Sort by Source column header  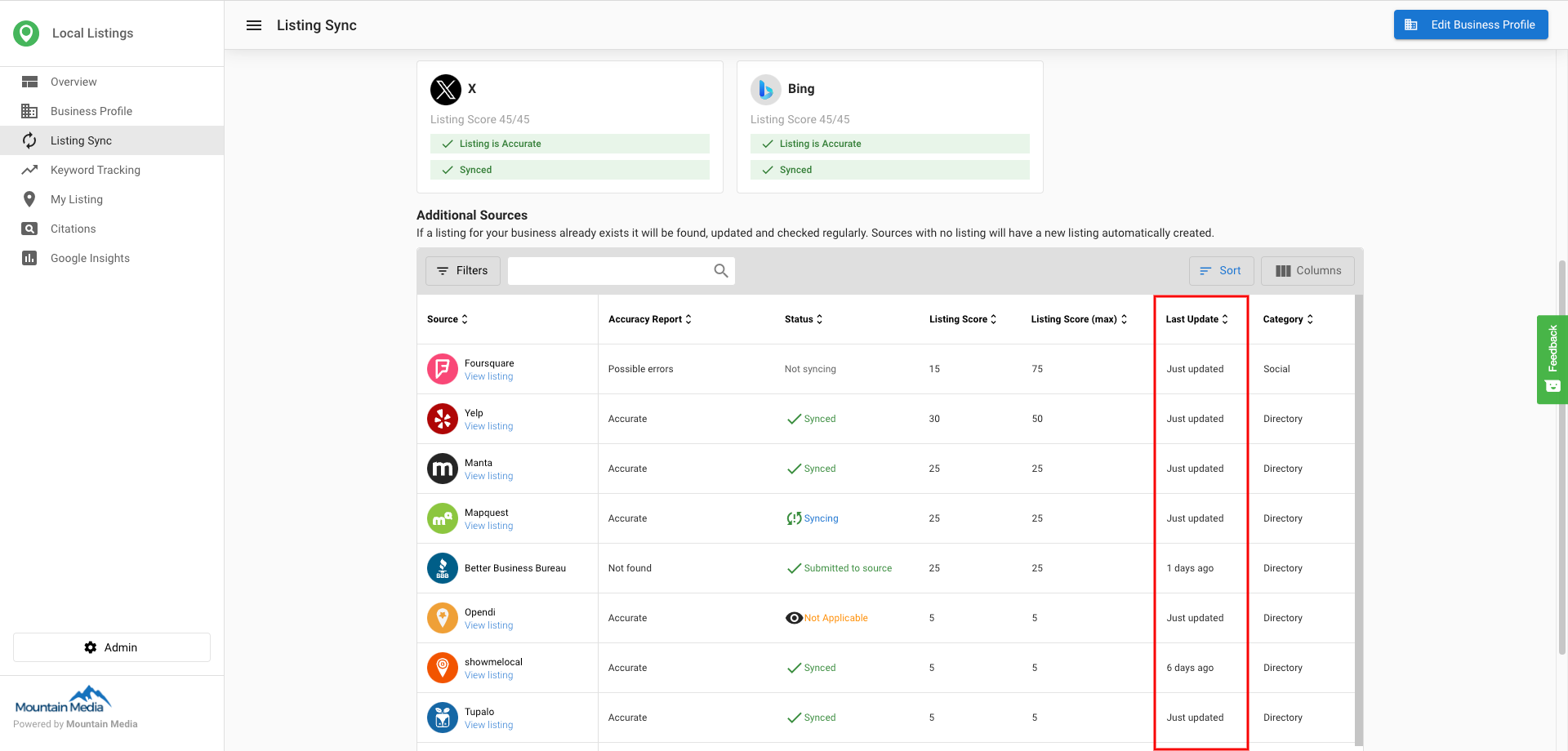(x=447, y=319)
